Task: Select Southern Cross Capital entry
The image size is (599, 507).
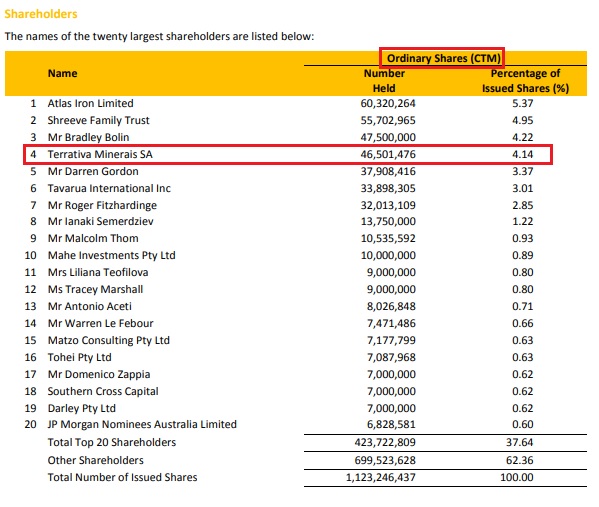Action: pyautogui.click(x=103, y=391)
